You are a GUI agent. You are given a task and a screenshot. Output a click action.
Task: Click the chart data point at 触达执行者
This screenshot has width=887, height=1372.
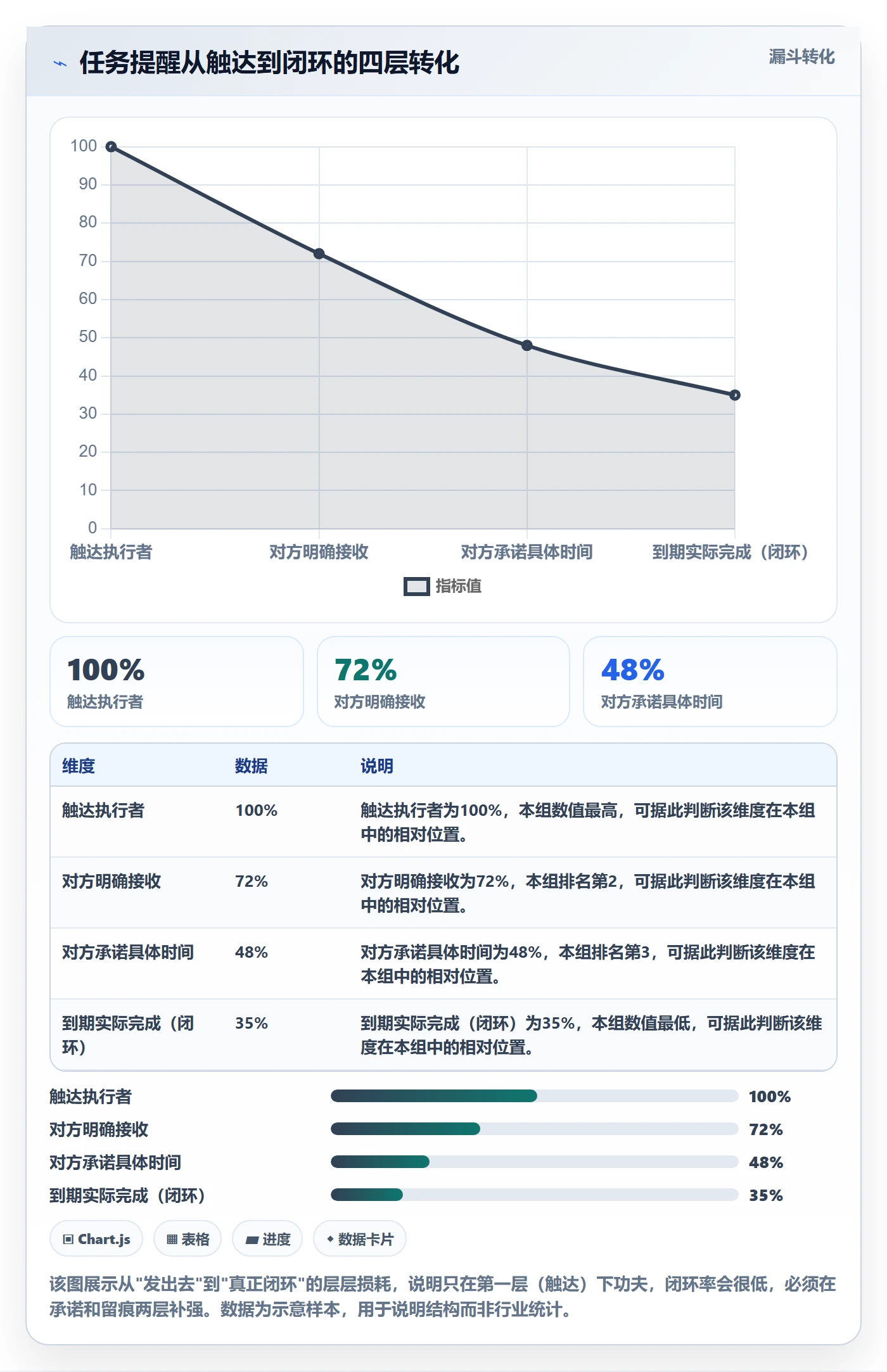click(111, 147)
